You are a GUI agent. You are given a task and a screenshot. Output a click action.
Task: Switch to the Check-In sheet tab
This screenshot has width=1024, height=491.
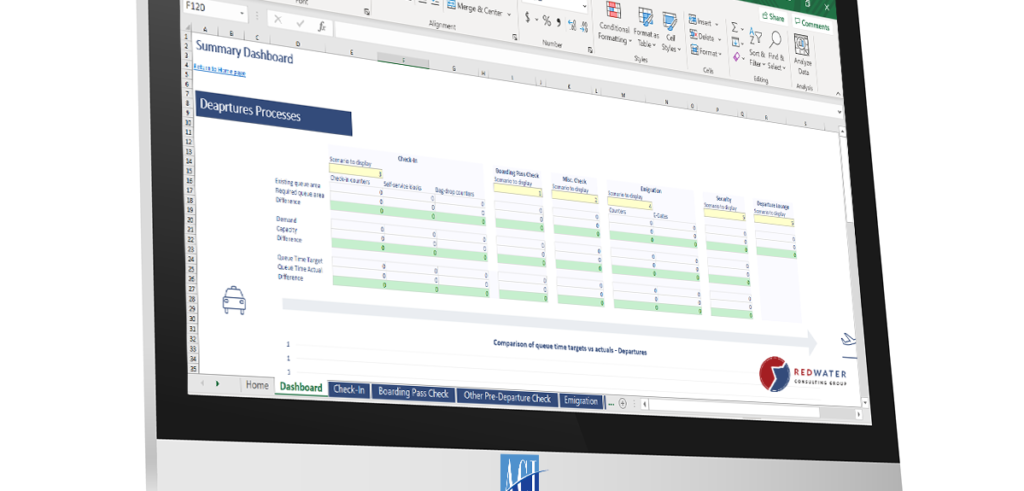coord(349,389)
